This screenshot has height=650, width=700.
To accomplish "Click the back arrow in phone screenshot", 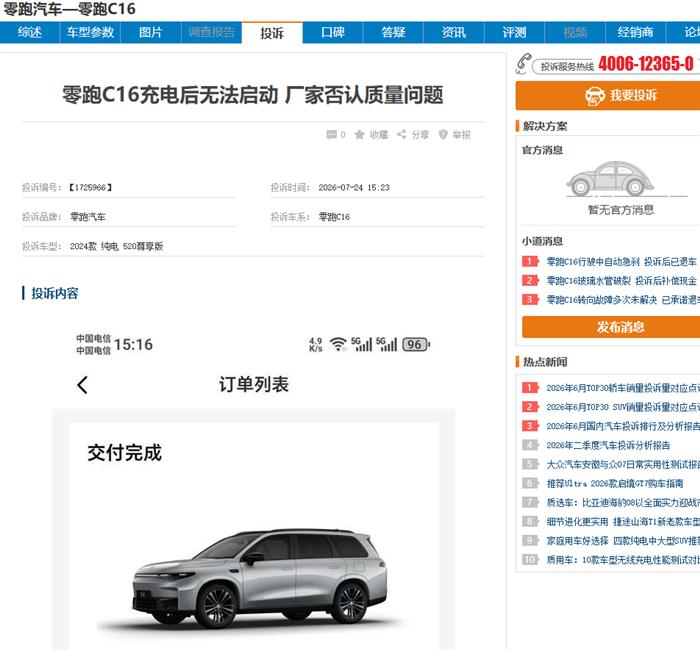I will 82,385.
